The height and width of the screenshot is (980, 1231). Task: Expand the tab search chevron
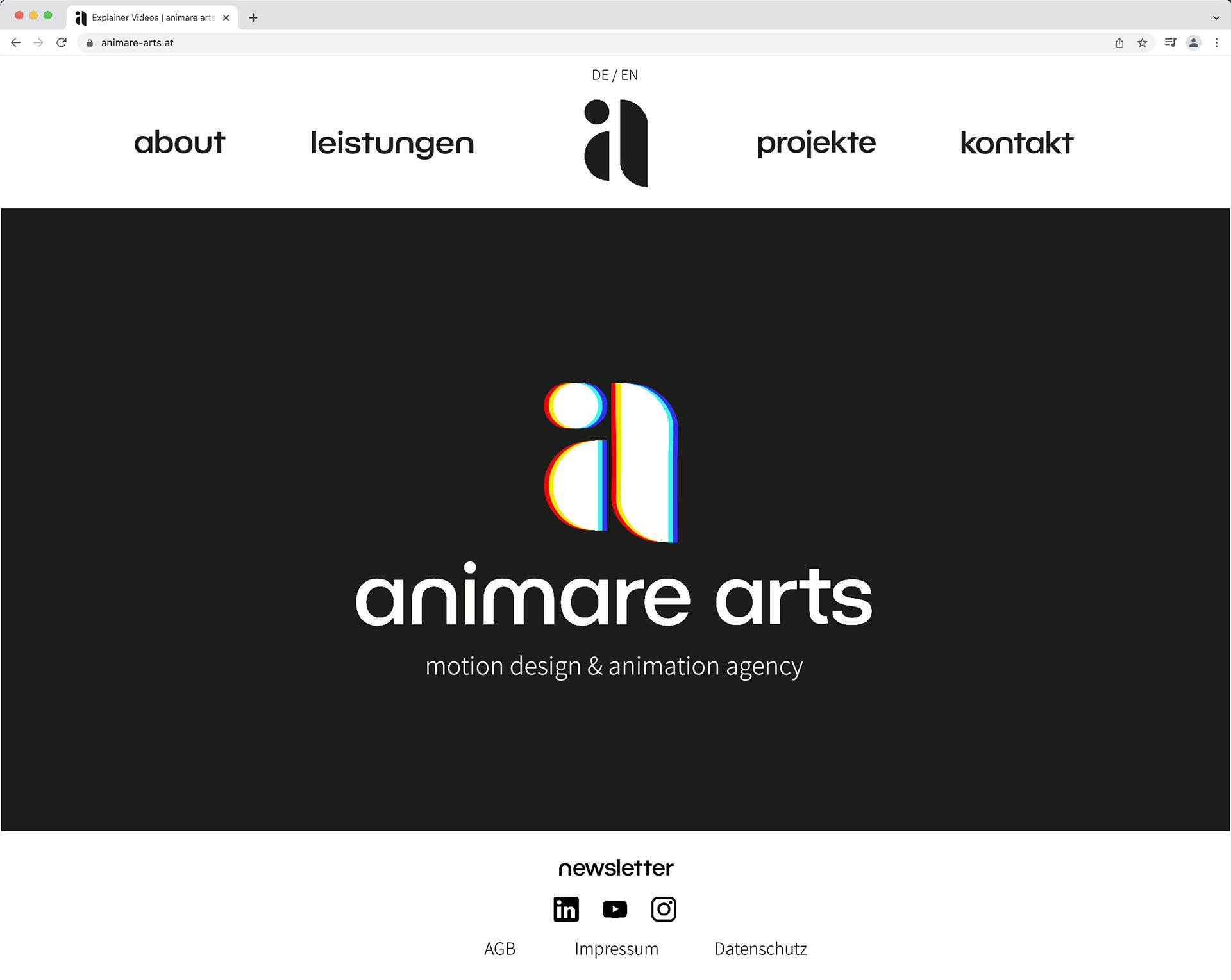point(1216,17)
